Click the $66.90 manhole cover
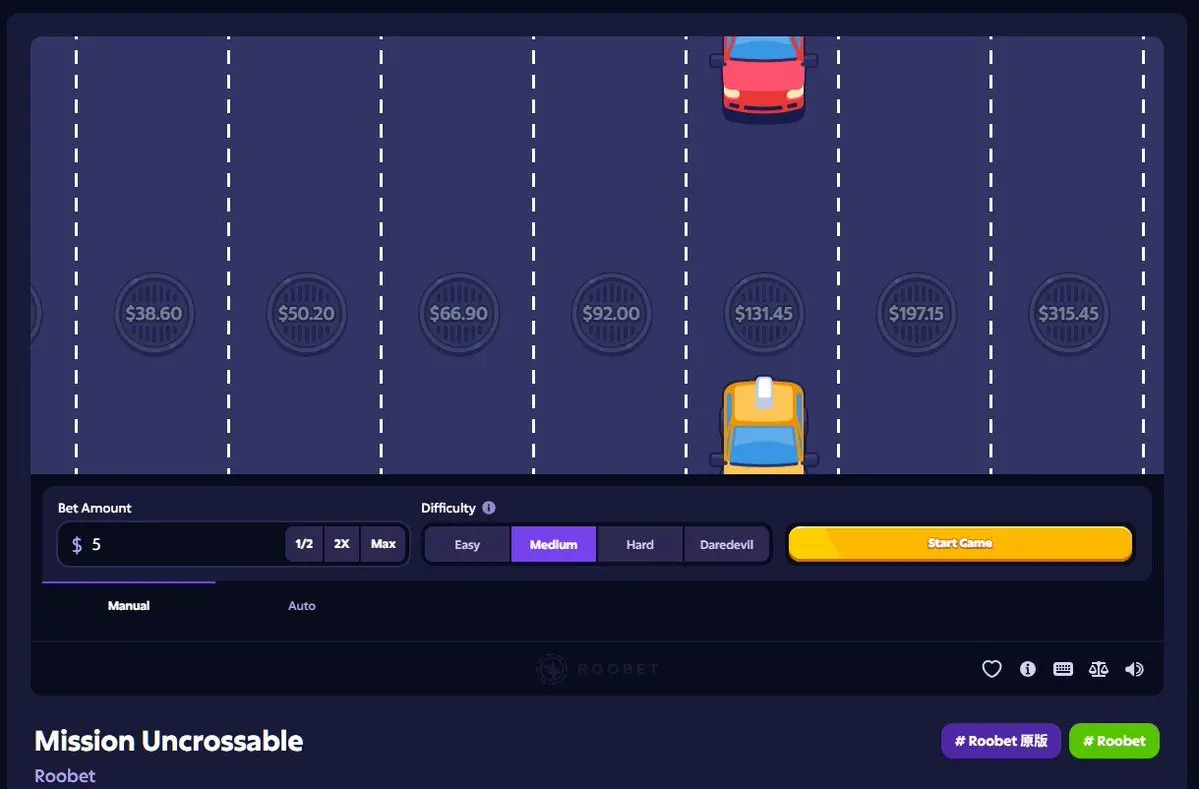Image resolution: width=1199 pixels, height=789 pixels. 459,313
